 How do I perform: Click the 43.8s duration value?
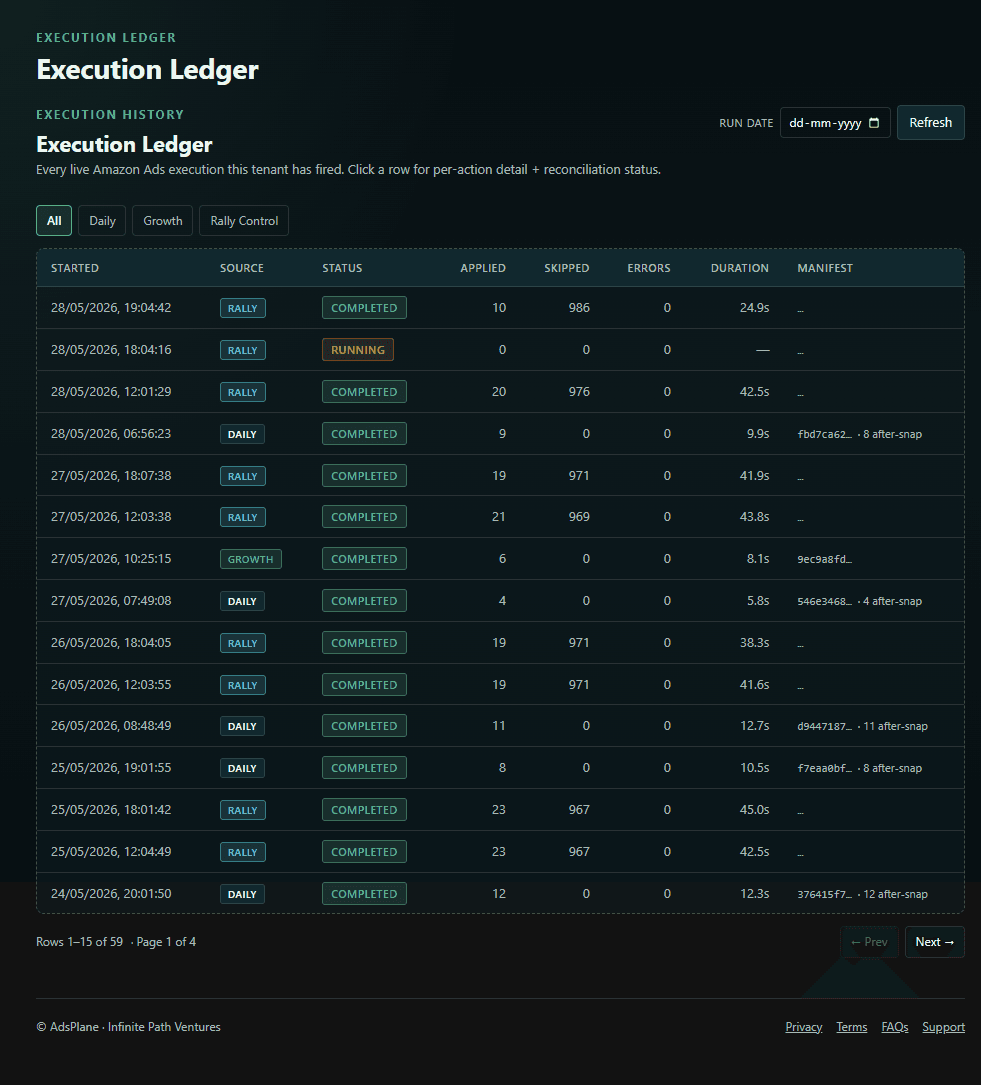[754, 517]
